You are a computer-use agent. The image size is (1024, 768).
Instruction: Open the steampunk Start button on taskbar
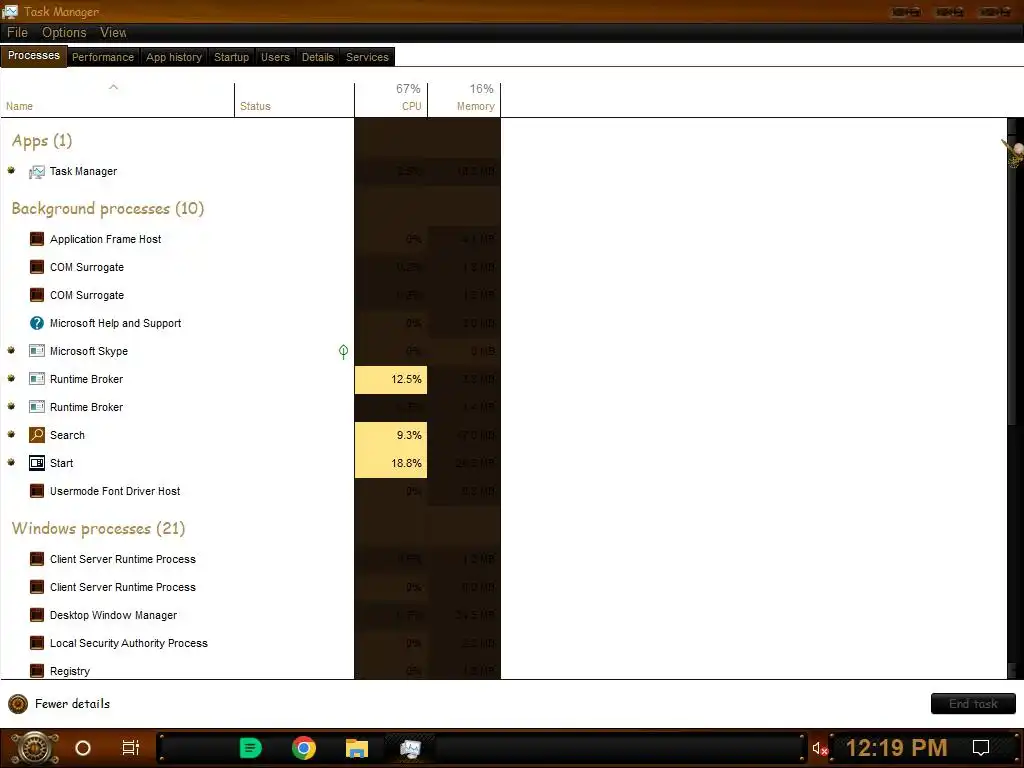click(x=35, y=748)
